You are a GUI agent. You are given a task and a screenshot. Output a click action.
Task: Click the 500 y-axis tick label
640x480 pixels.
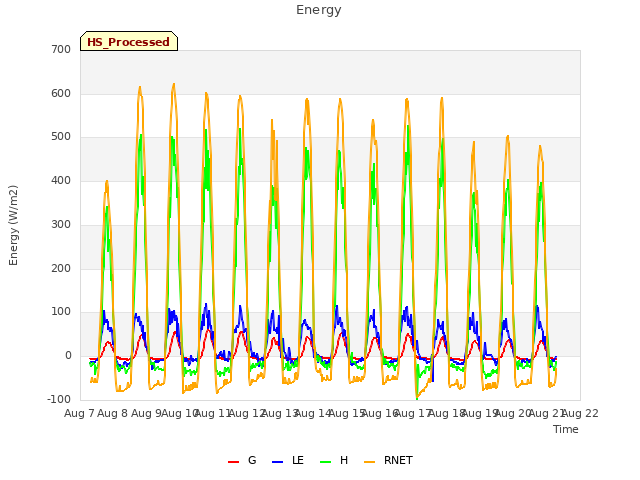pyautogui.click(x=61, y=137)
